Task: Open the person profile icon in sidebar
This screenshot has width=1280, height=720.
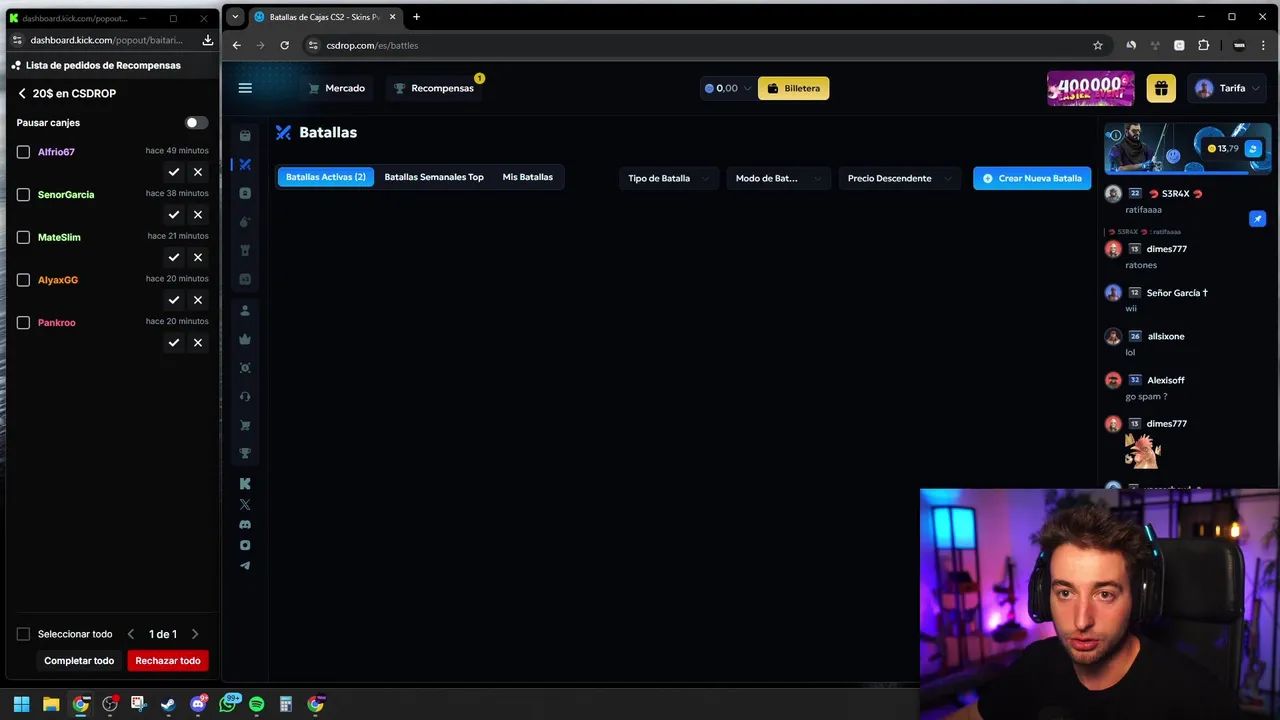Action: [x=245, y=311]
